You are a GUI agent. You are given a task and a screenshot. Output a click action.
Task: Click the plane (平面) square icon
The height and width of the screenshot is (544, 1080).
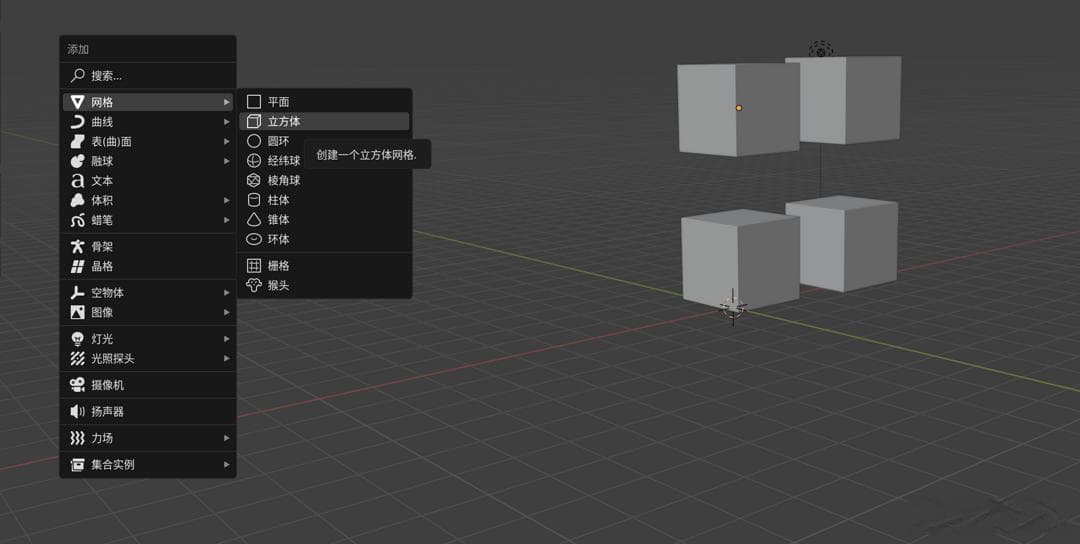pyautogui.click(x=254, y=102)
